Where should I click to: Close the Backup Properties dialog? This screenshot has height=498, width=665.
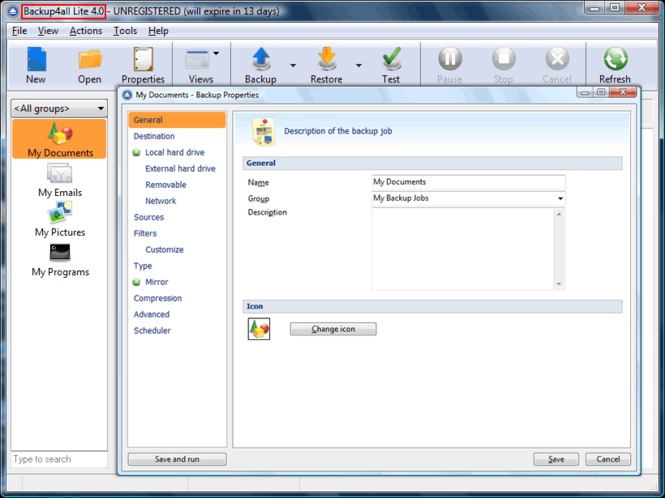click(623, 92)
